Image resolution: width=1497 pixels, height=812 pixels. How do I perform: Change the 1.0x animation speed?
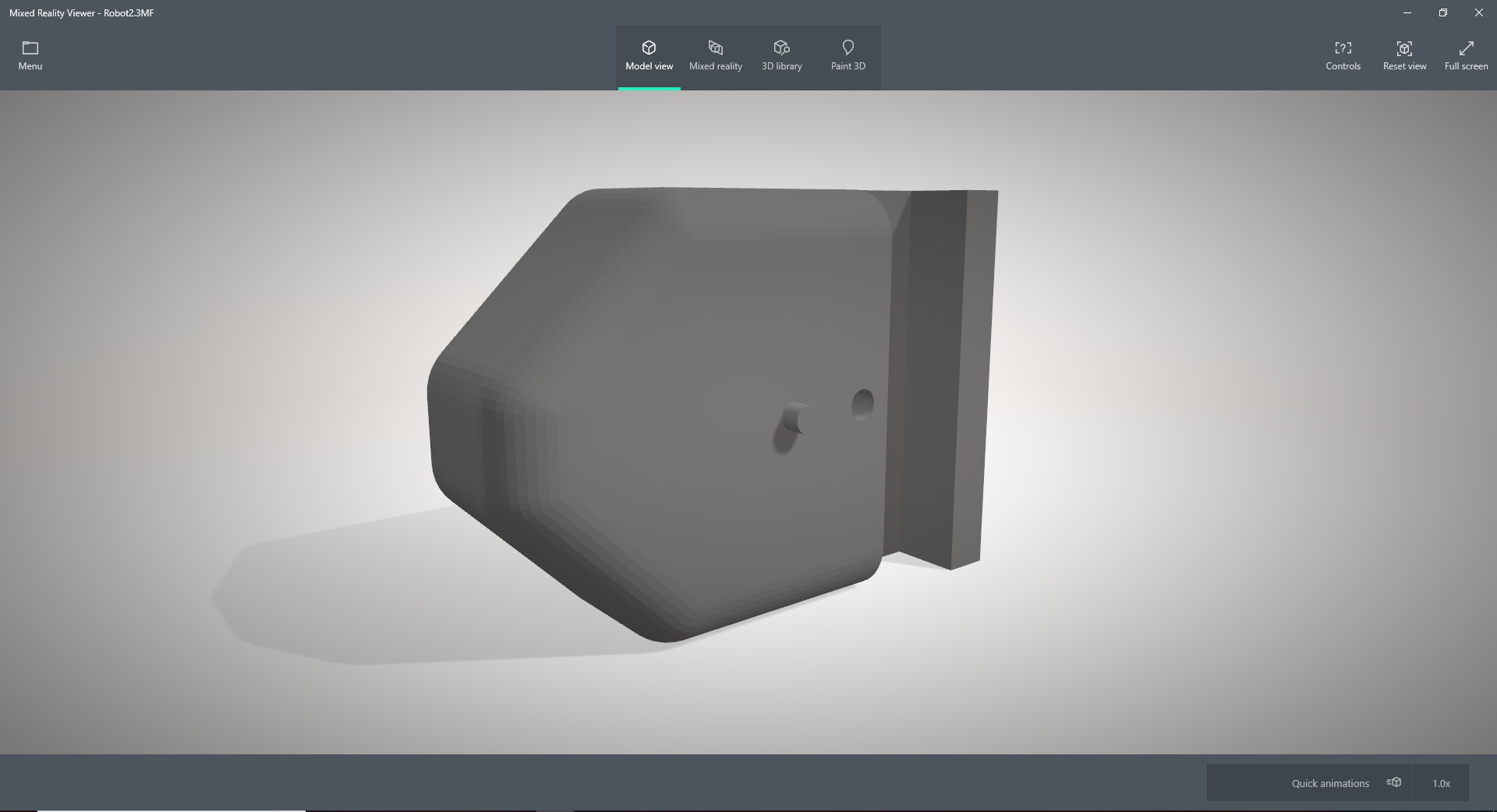pyautogui.click(x=1441, y=782)
